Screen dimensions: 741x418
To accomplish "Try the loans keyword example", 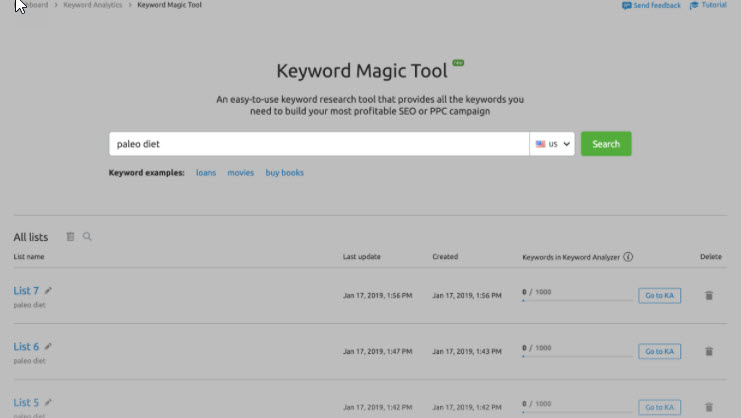I will click(206, 173).
